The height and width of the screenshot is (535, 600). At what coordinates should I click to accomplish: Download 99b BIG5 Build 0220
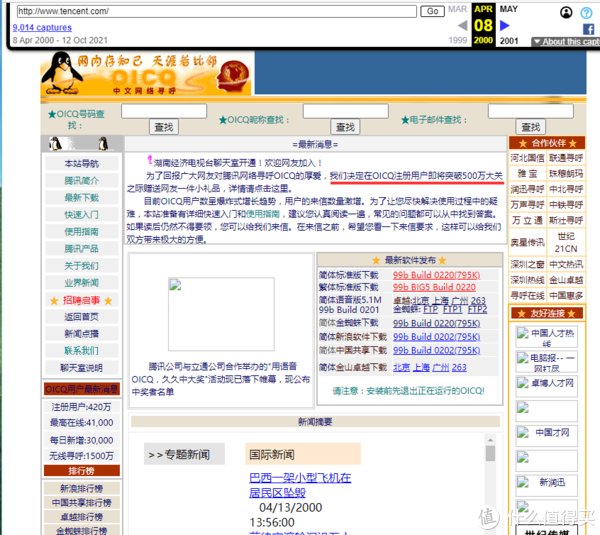click(x=434, y=287)
